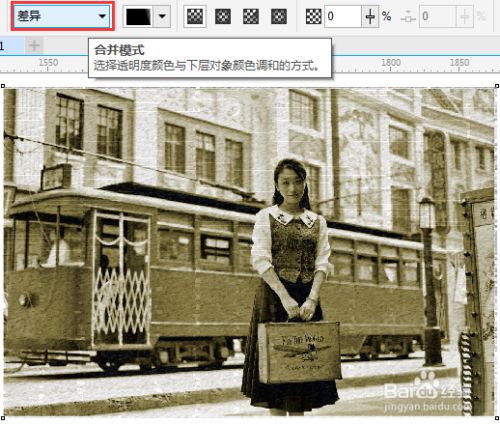Click the bottom-right selection handle of the photo
The width and height of the screenshot is (500, 424).
497,418
